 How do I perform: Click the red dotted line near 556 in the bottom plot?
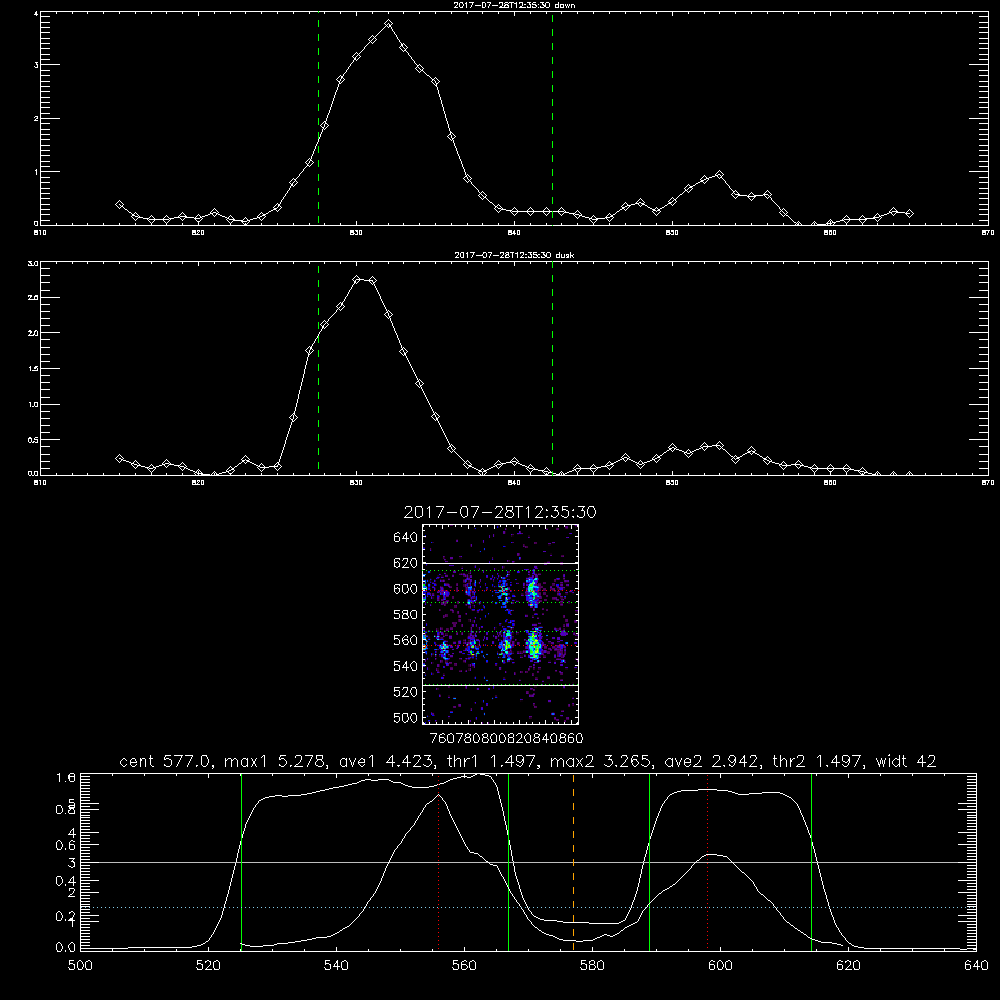(x=438, y=861)
